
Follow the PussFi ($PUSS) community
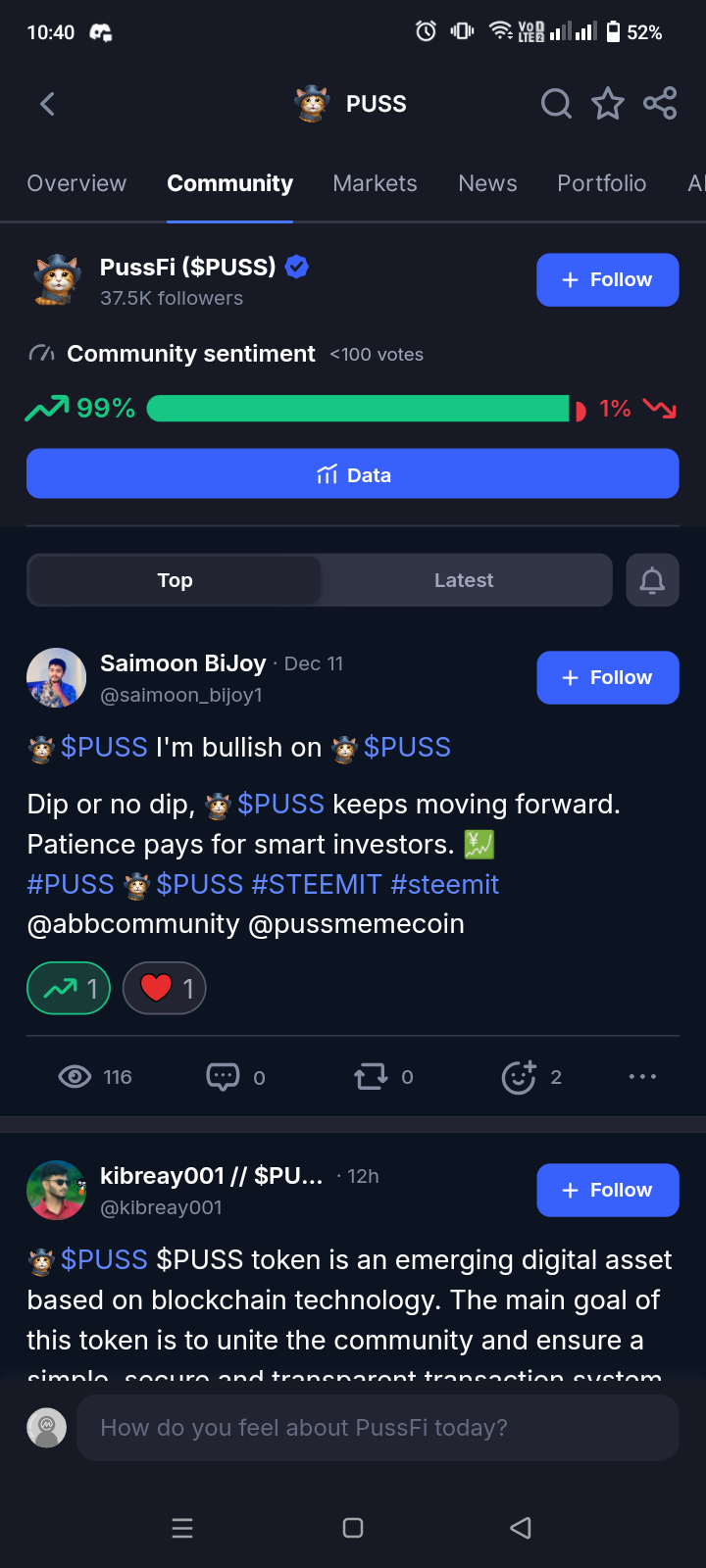(607, 280)
